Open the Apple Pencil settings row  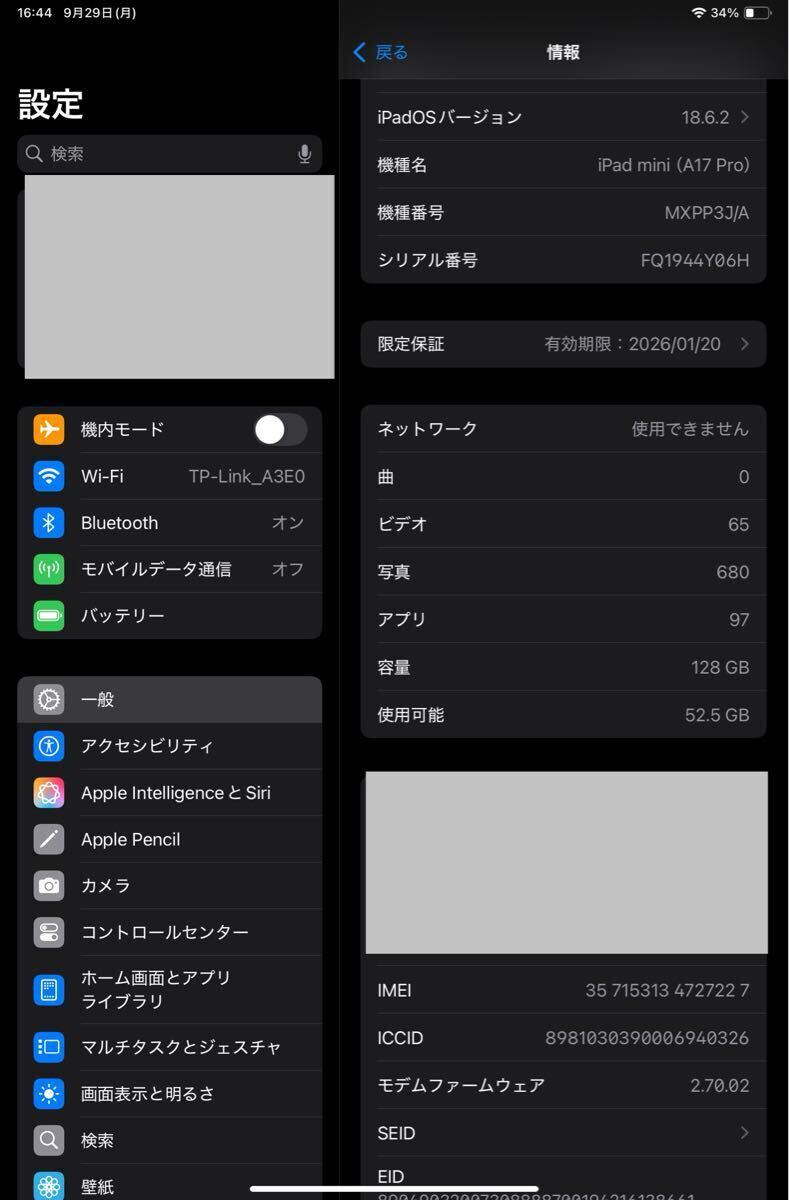pyautogui.click(x=170, y=839)
